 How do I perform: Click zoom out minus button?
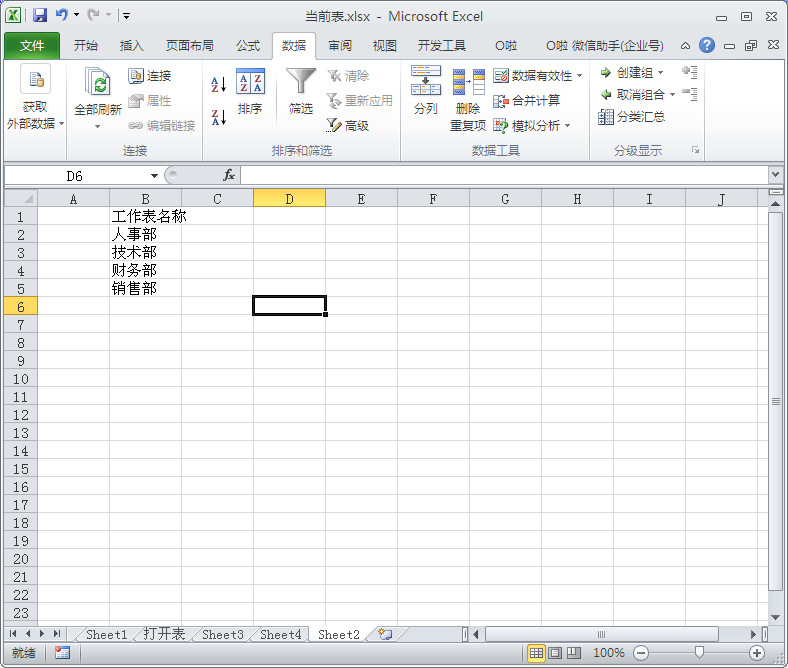[641, 652]
